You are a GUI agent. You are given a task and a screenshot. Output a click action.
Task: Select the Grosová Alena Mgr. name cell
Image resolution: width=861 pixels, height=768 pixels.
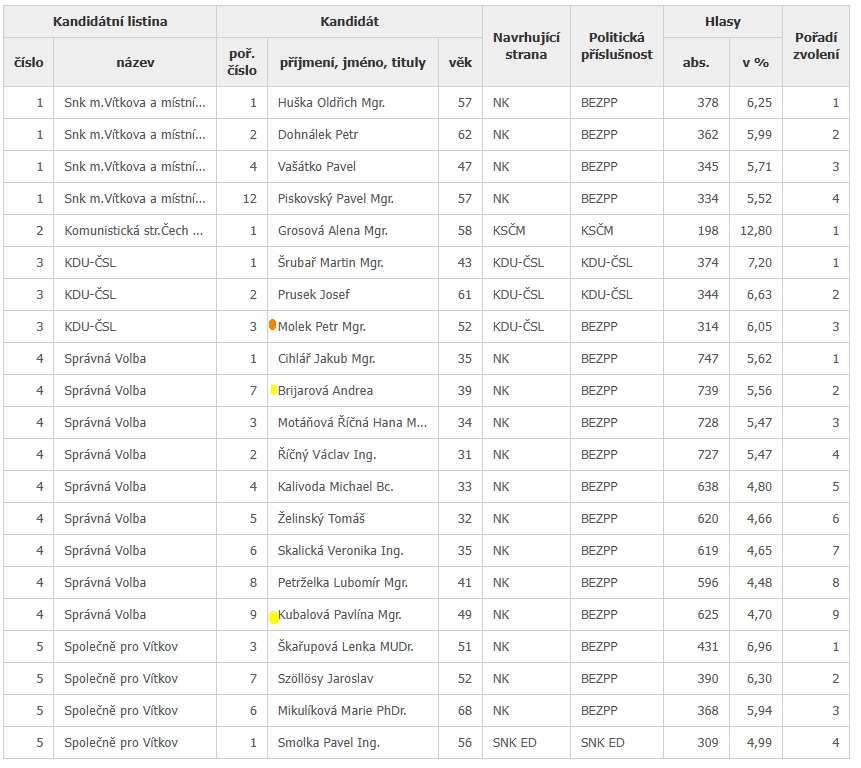(332, 231)
